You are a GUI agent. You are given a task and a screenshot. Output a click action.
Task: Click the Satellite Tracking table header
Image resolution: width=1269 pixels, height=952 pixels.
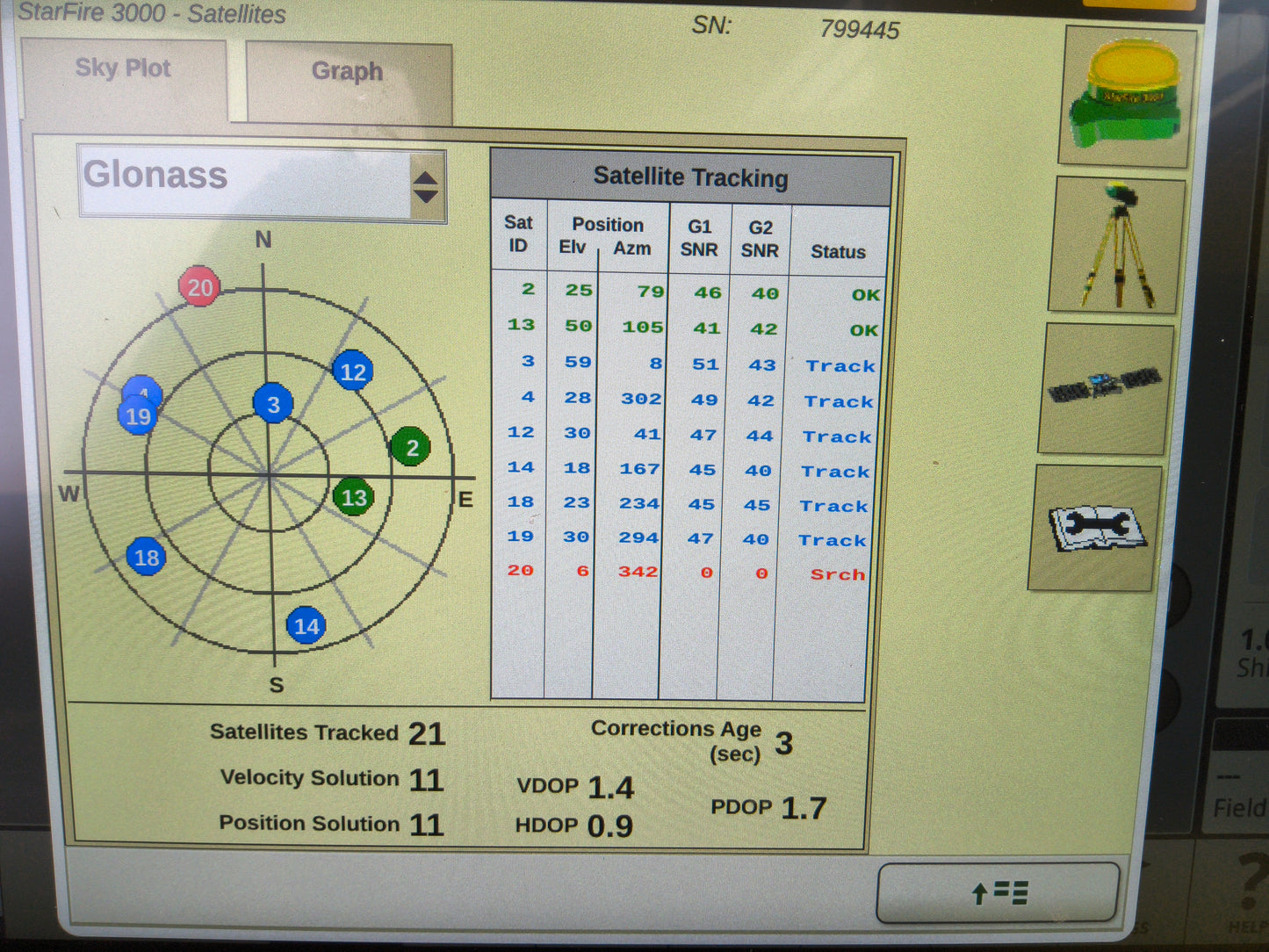[691, 177]
